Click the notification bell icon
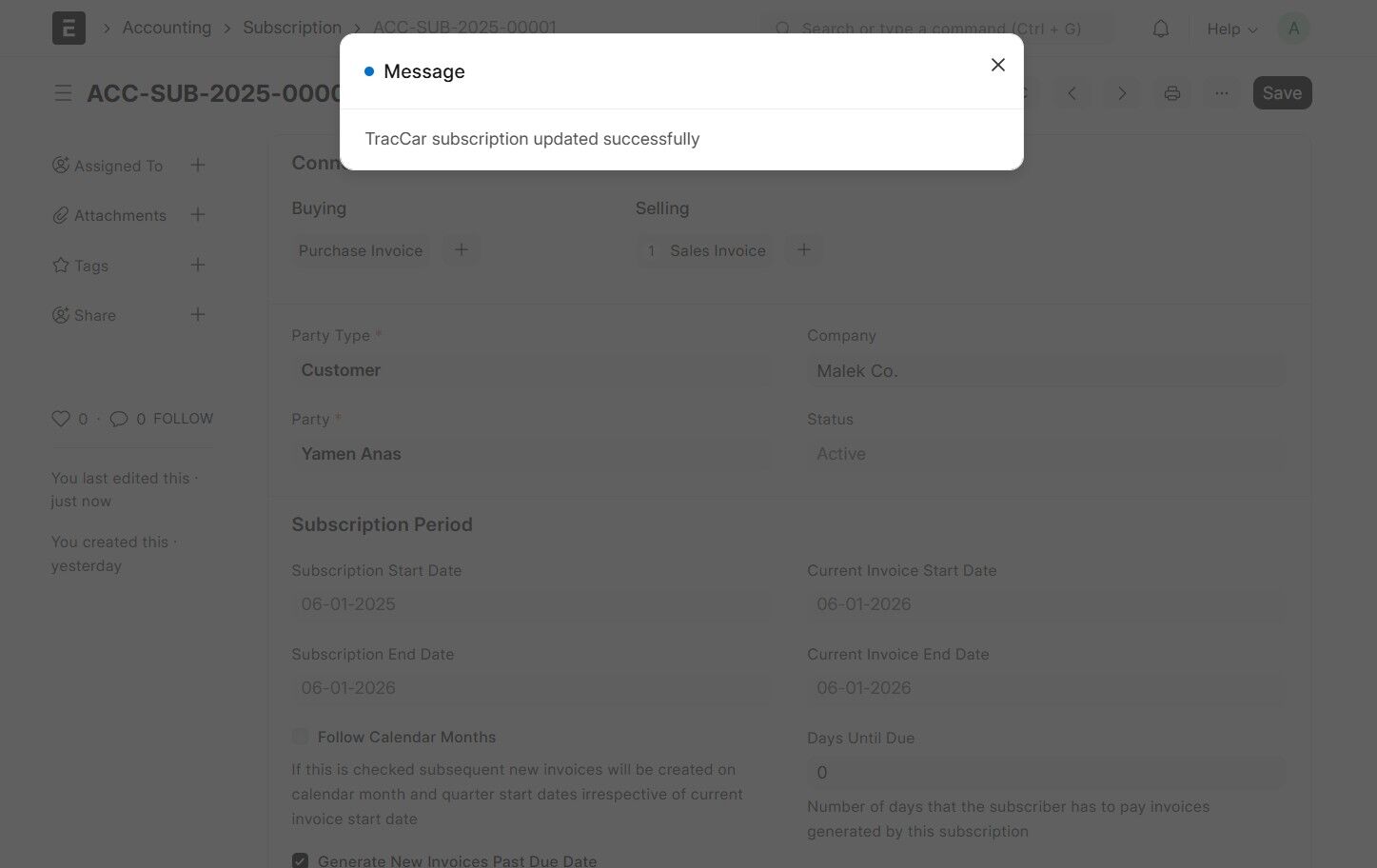The image size is (1377, 868). pyautogui.click(x=1160, y=29)
